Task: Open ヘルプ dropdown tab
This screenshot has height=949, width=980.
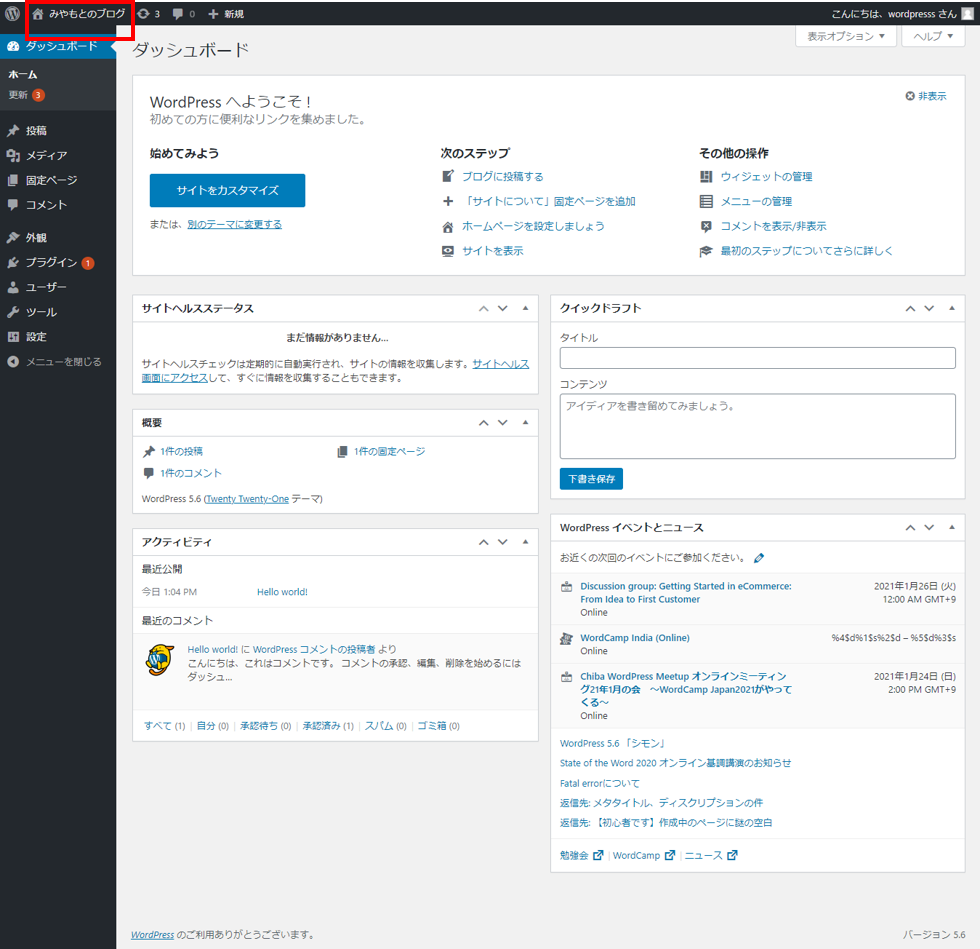Action: [933, 36]
